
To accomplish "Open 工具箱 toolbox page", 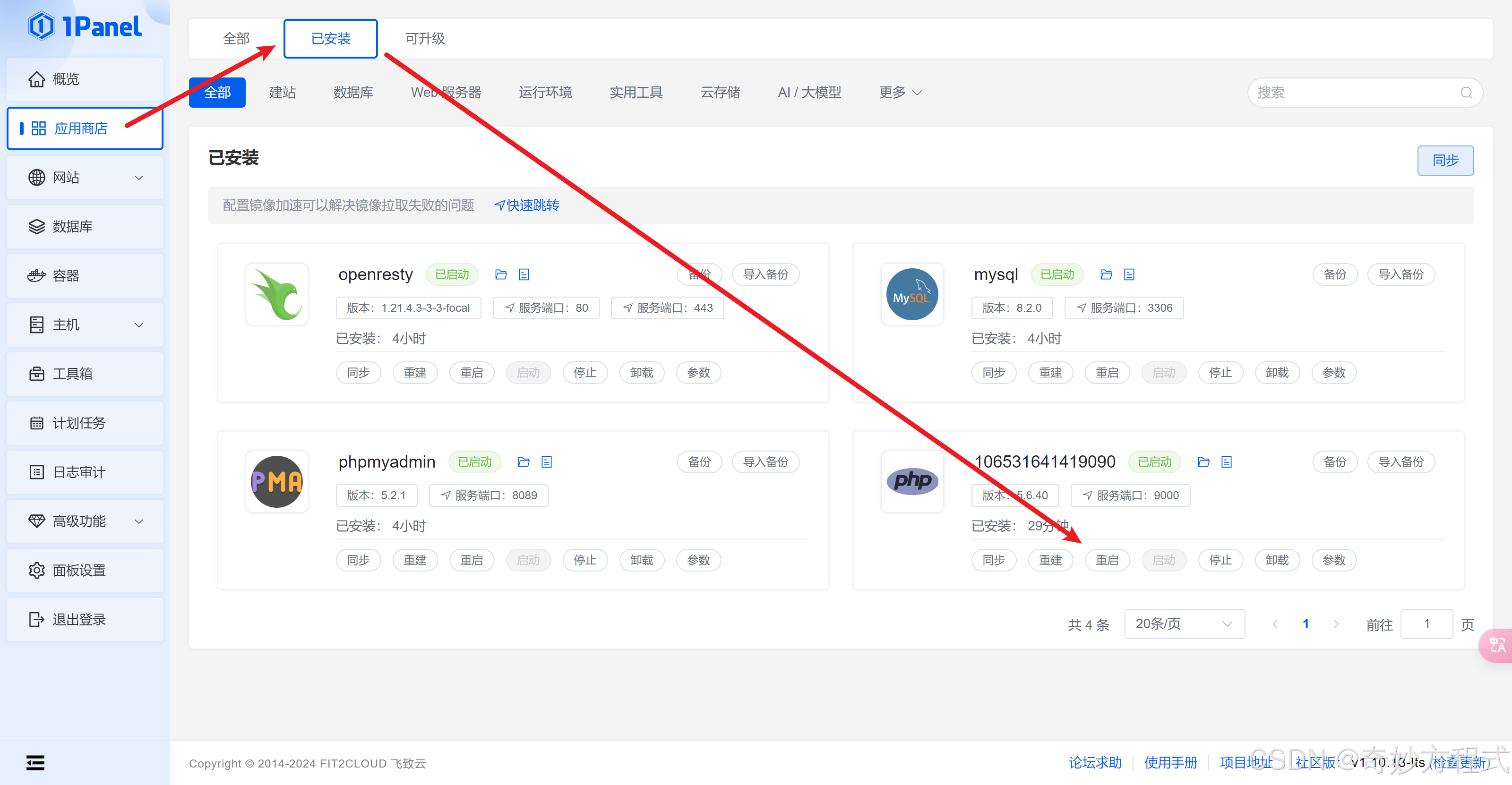I will coord(85,374).
